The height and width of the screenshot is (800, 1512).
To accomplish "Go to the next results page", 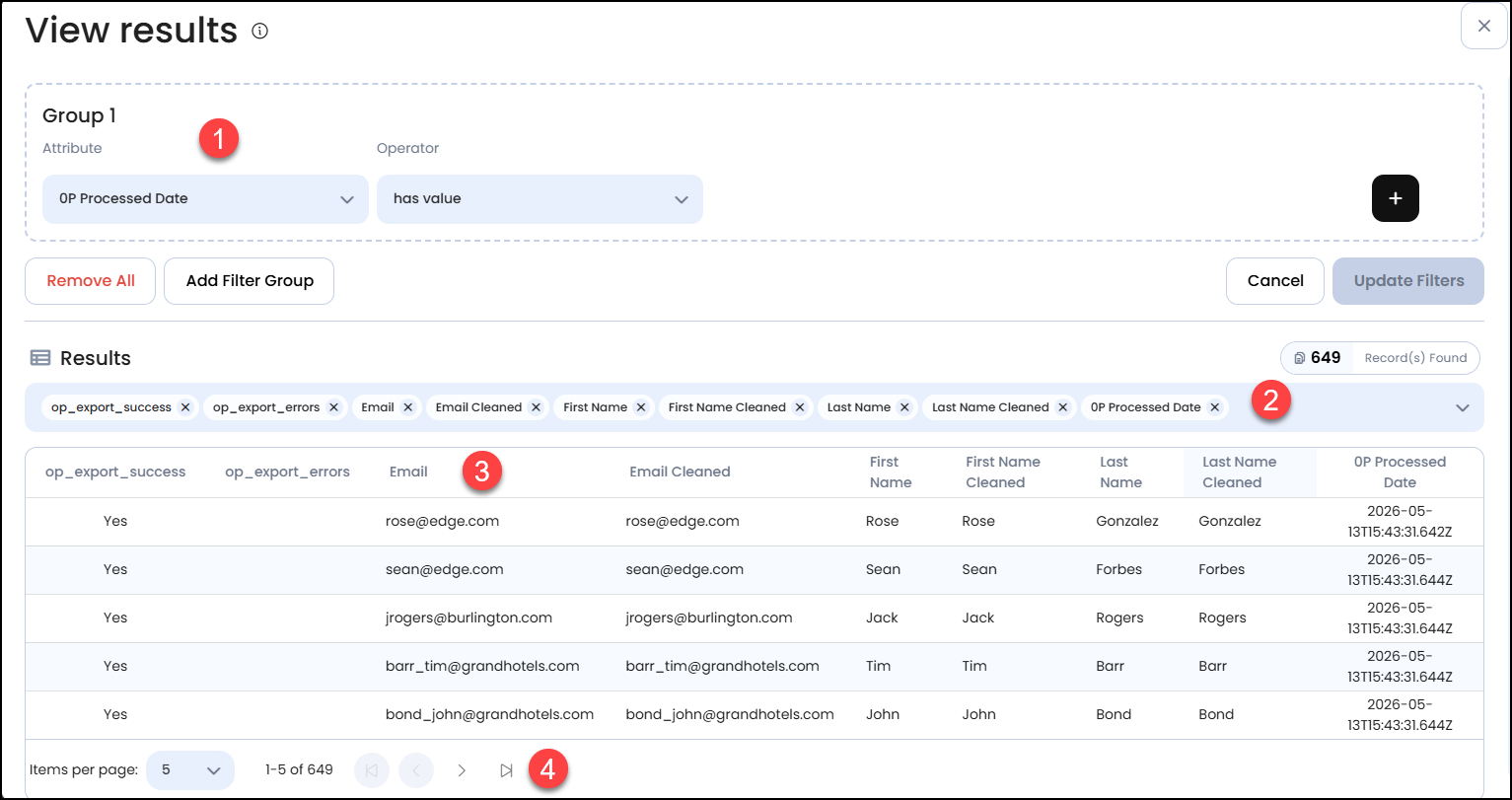I will pos(461,770).
